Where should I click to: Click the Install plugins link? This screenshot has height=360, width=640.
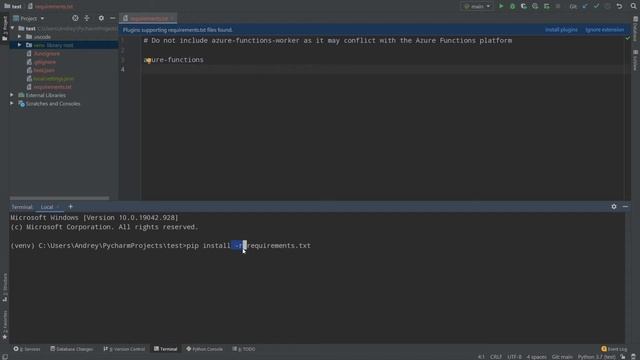pyautogui.click(x=561, y=30)
